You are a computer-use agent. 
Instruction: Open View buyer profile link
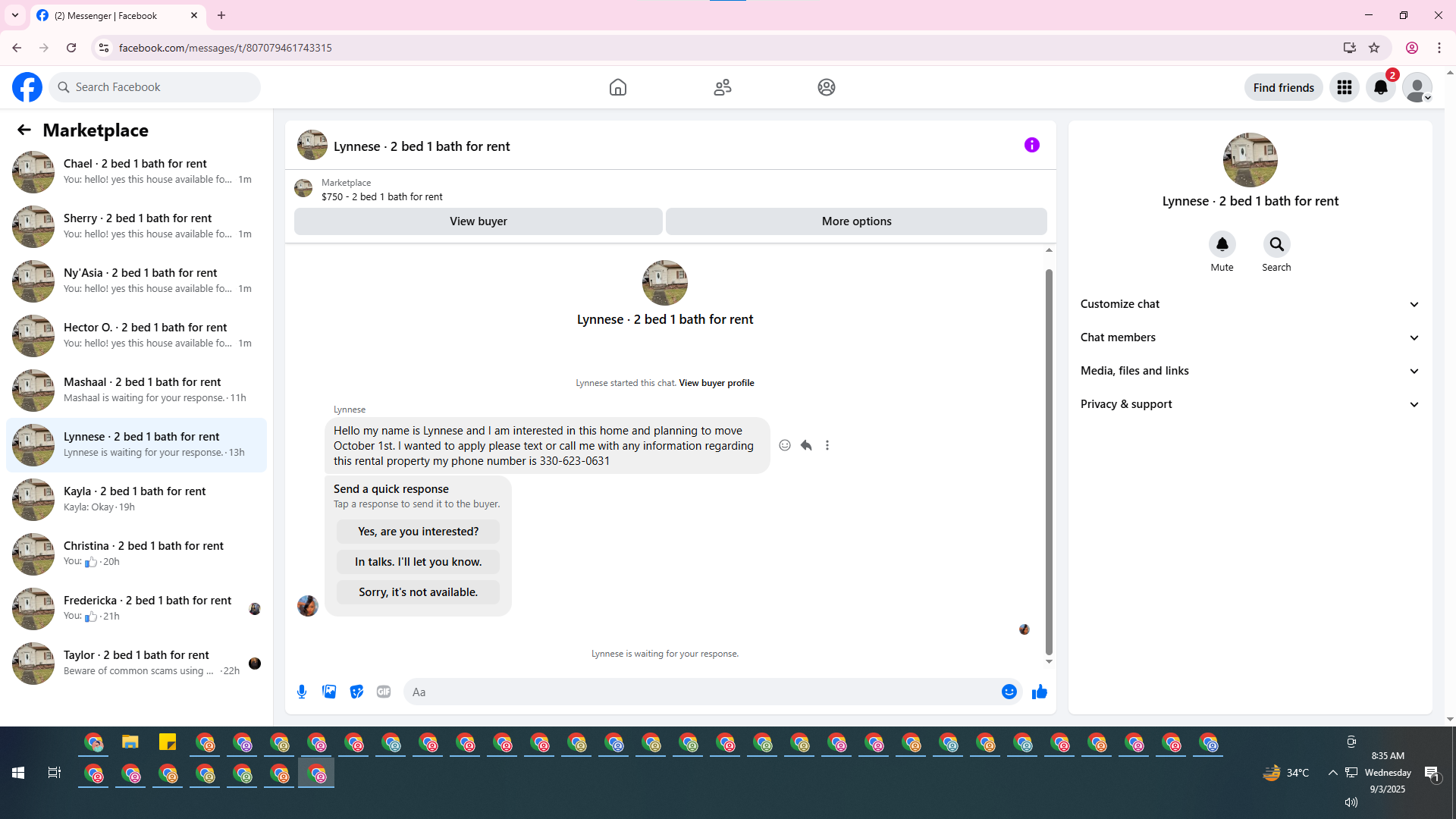point(717,383)
